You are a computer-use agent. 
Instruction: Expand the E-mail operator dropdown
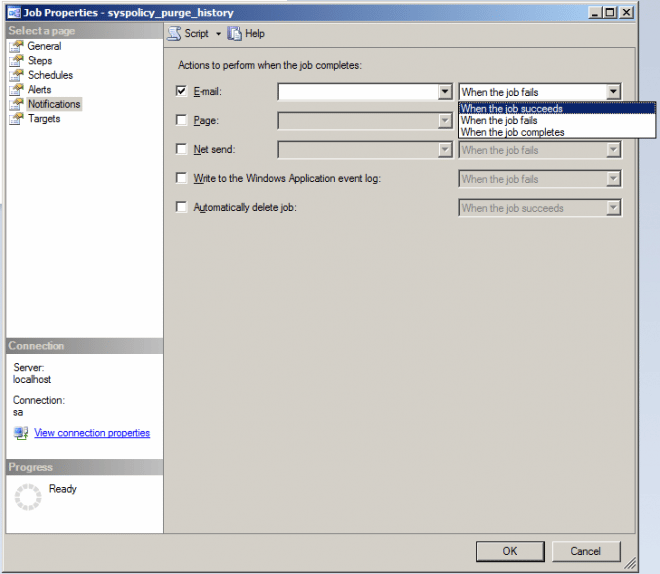tap(445, 92)
